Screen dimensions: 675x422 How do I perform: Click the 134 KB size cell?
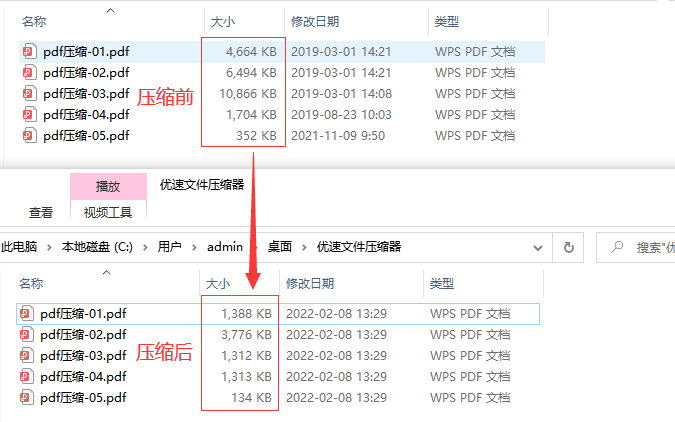click(x=251, y=397)
